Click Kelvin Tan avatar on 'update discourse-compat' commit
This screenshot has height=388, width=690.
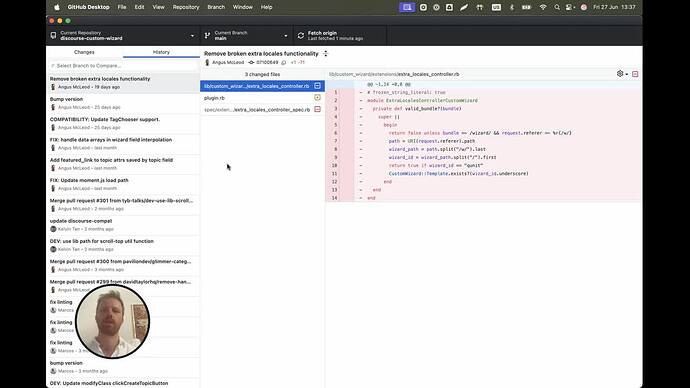pos(53,229)
